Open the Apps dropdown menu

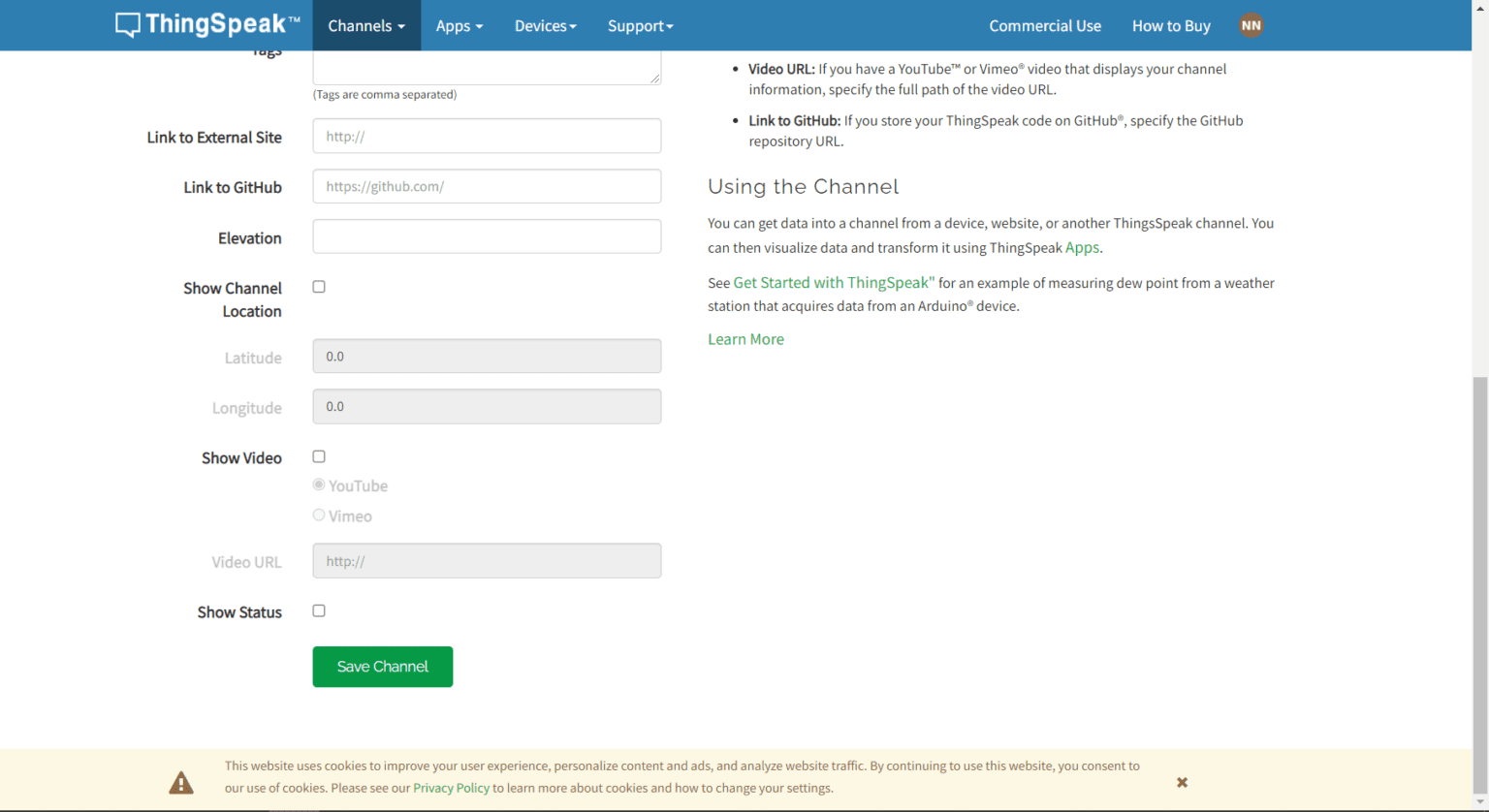point(459,26)
